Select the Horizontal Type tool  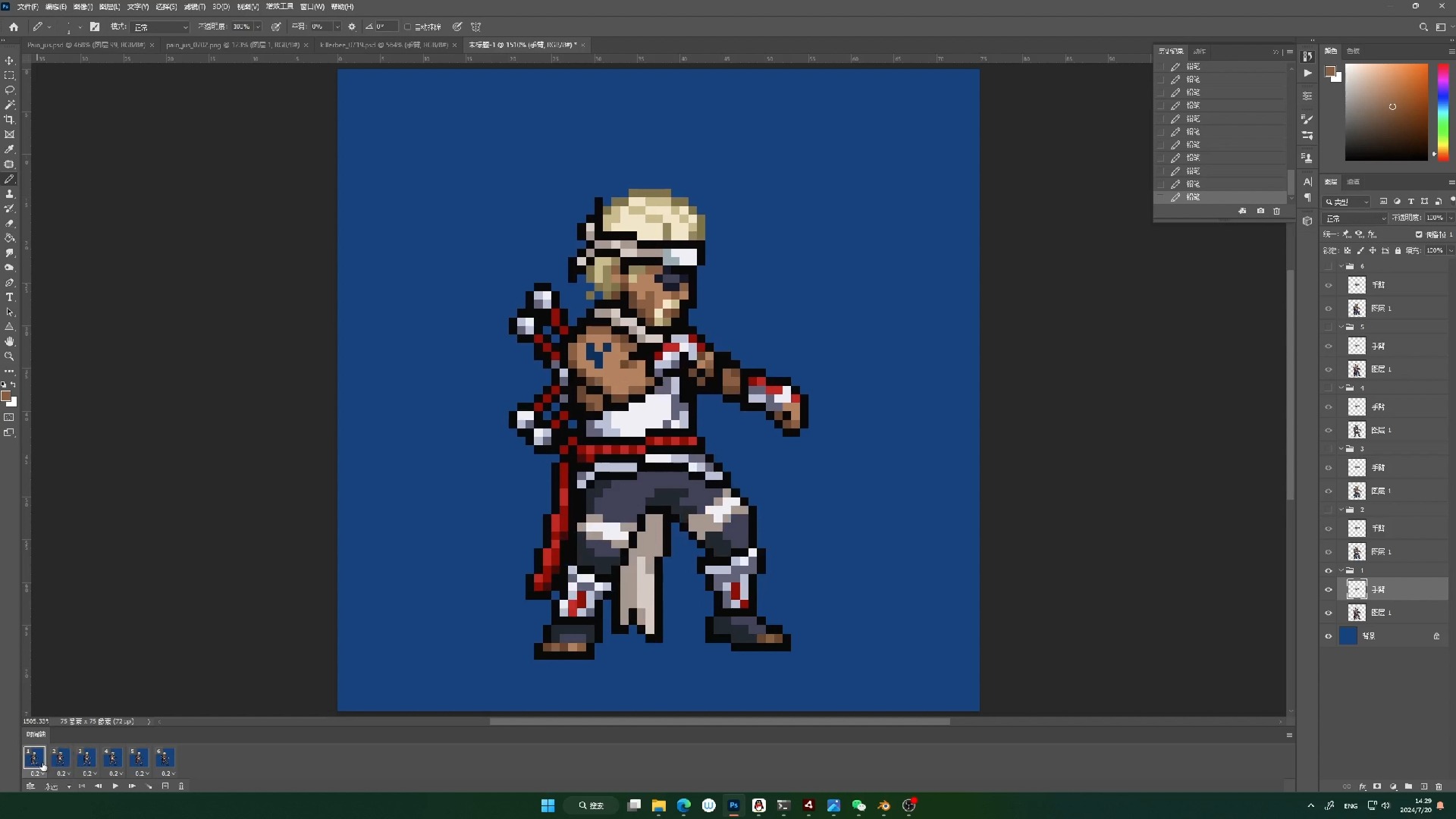tap(10, 297)
